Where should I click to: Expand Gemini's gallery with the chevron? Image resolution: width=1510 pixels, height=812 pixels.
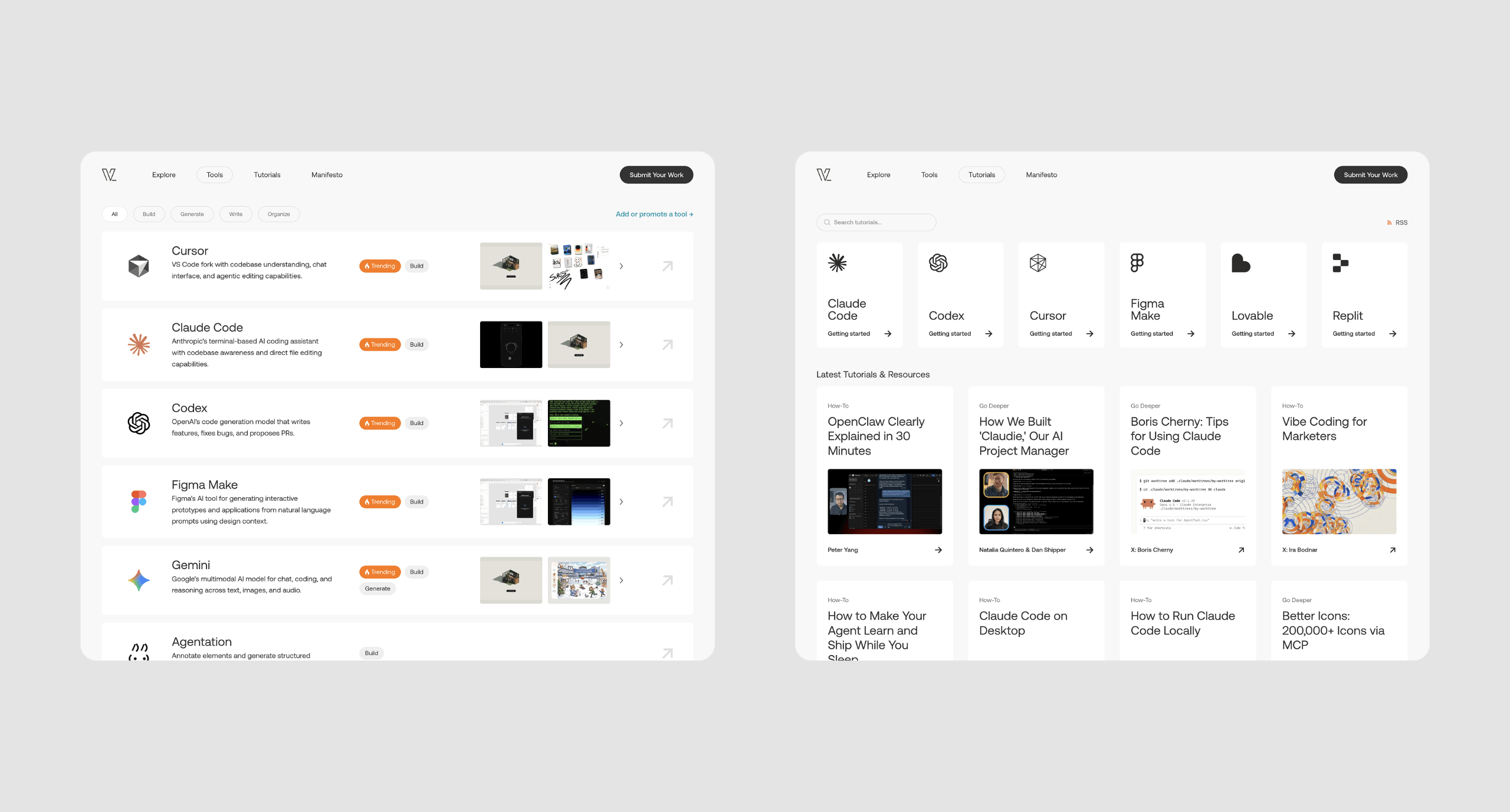(621, 580)
